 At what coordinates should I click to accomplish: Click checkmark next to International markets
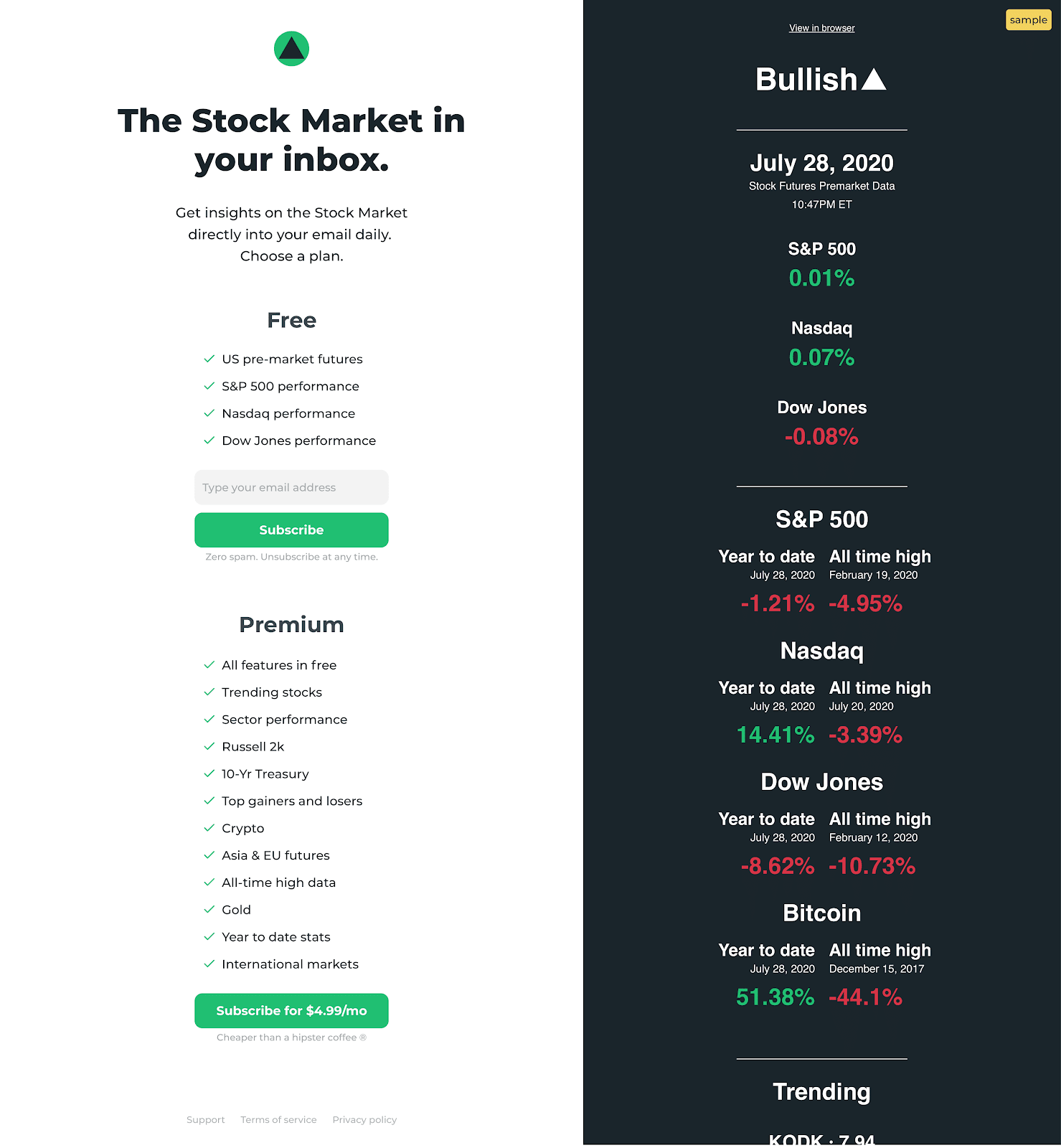click(209, 964)
